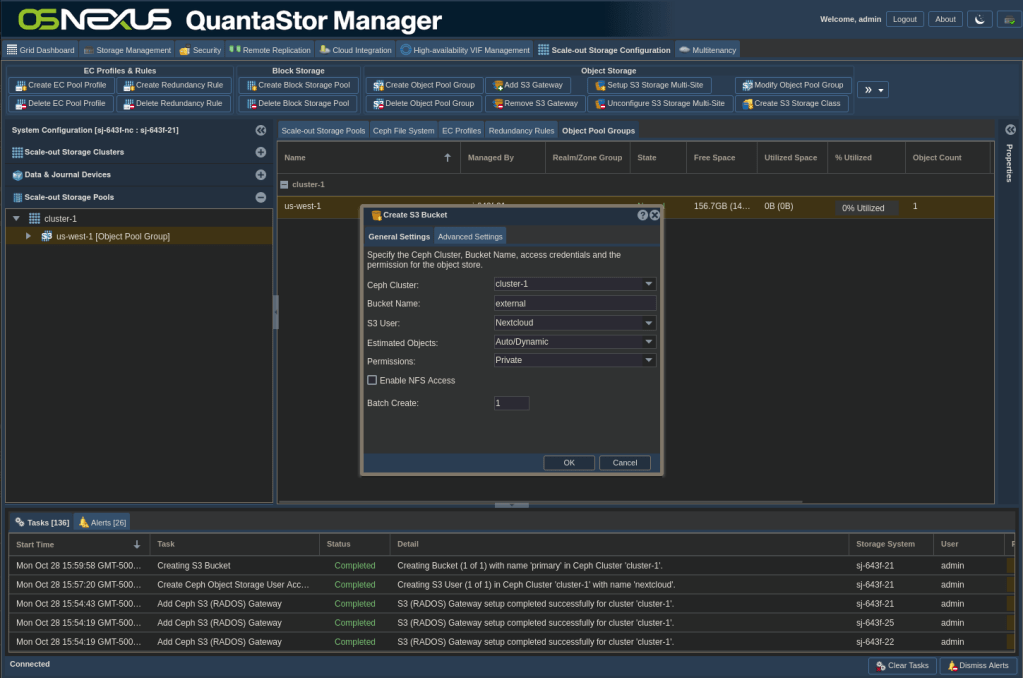Click Create Object Pool Group

pos(424,85)
